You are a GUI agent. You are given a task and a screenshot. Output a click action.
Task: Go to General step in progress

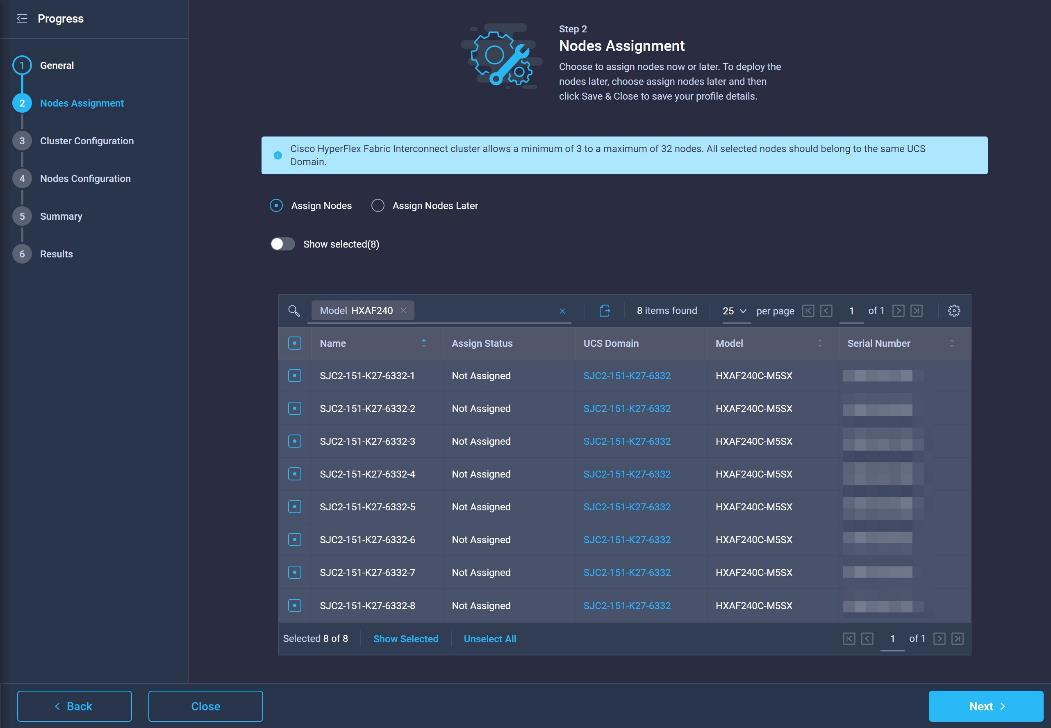click(57, 66)
